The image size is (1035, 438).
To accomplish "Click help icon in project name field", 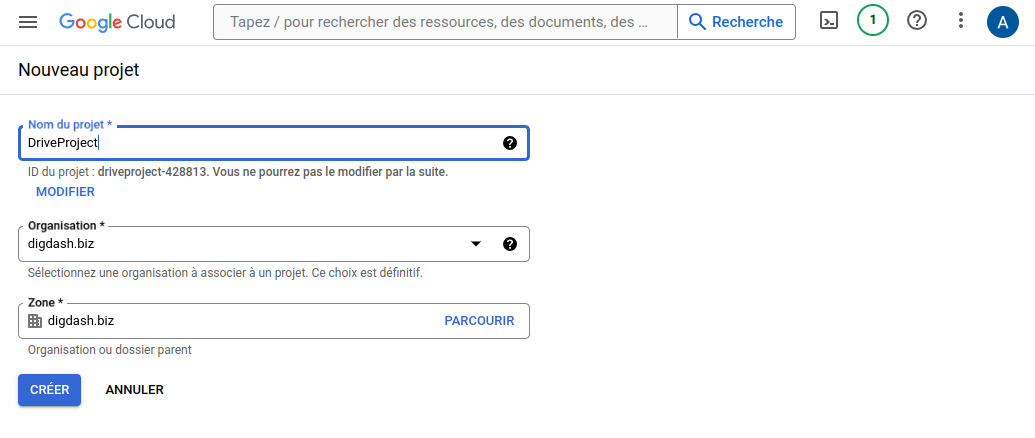I will [510, 143].
